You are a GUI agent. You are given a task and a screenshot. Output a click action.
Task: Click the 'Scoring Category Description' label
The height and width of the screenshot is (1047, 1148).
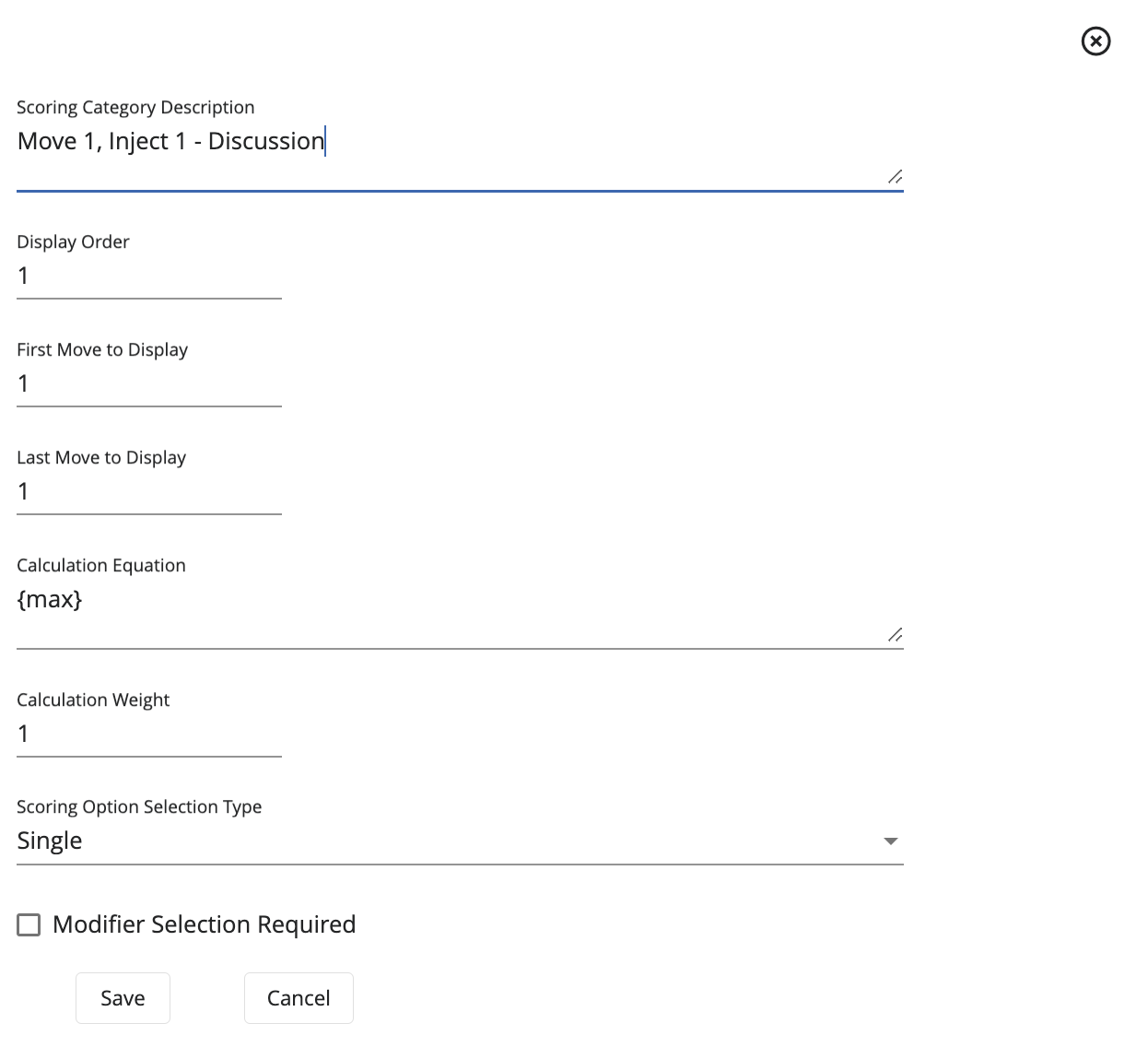(135, 107)
